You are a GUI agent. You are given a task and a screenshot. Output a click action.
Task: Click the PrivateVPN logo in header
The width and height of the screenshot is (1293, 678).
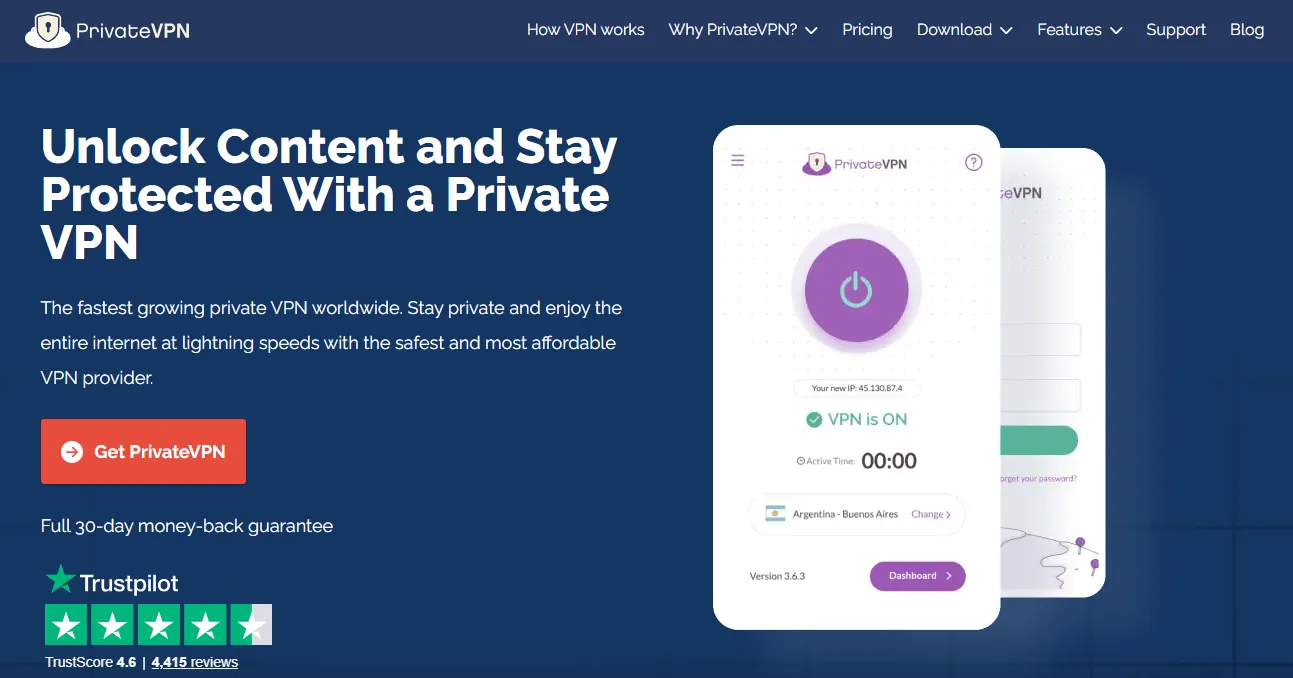(x=107, y=30)
